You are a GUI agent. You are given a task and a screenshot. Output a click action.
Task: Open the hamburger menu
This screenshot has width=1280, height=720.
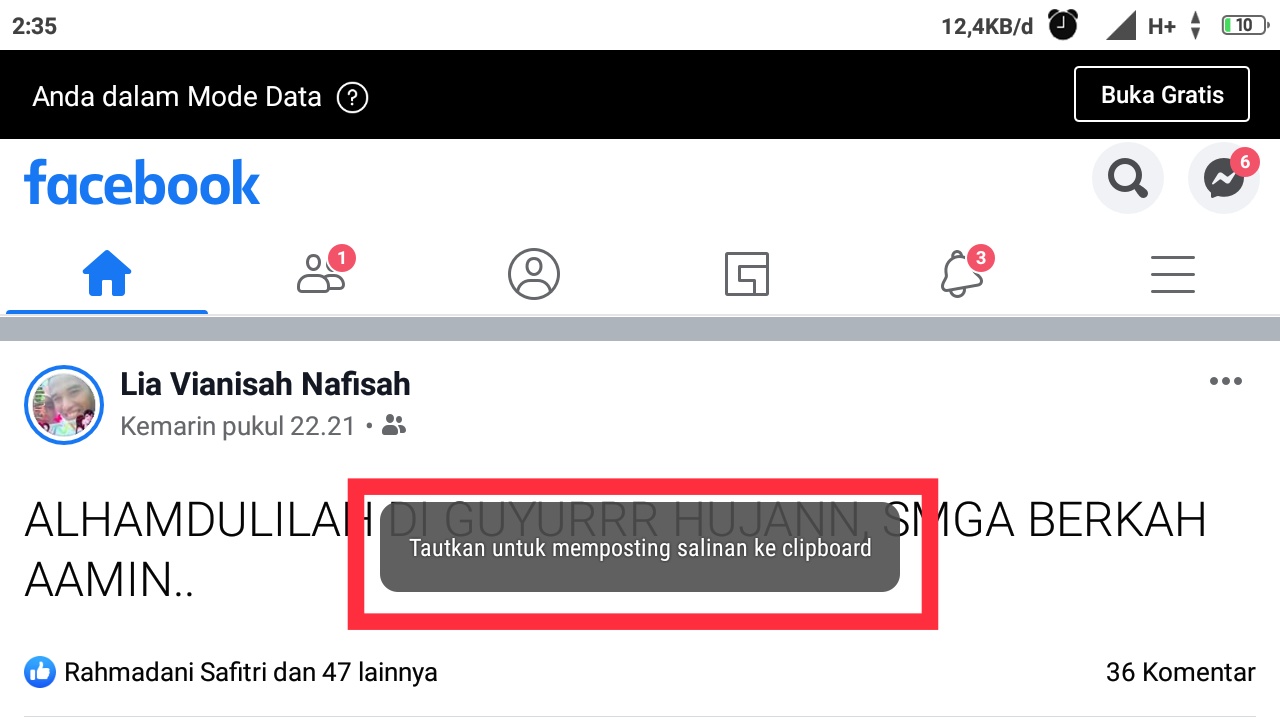pos(1173,273)
